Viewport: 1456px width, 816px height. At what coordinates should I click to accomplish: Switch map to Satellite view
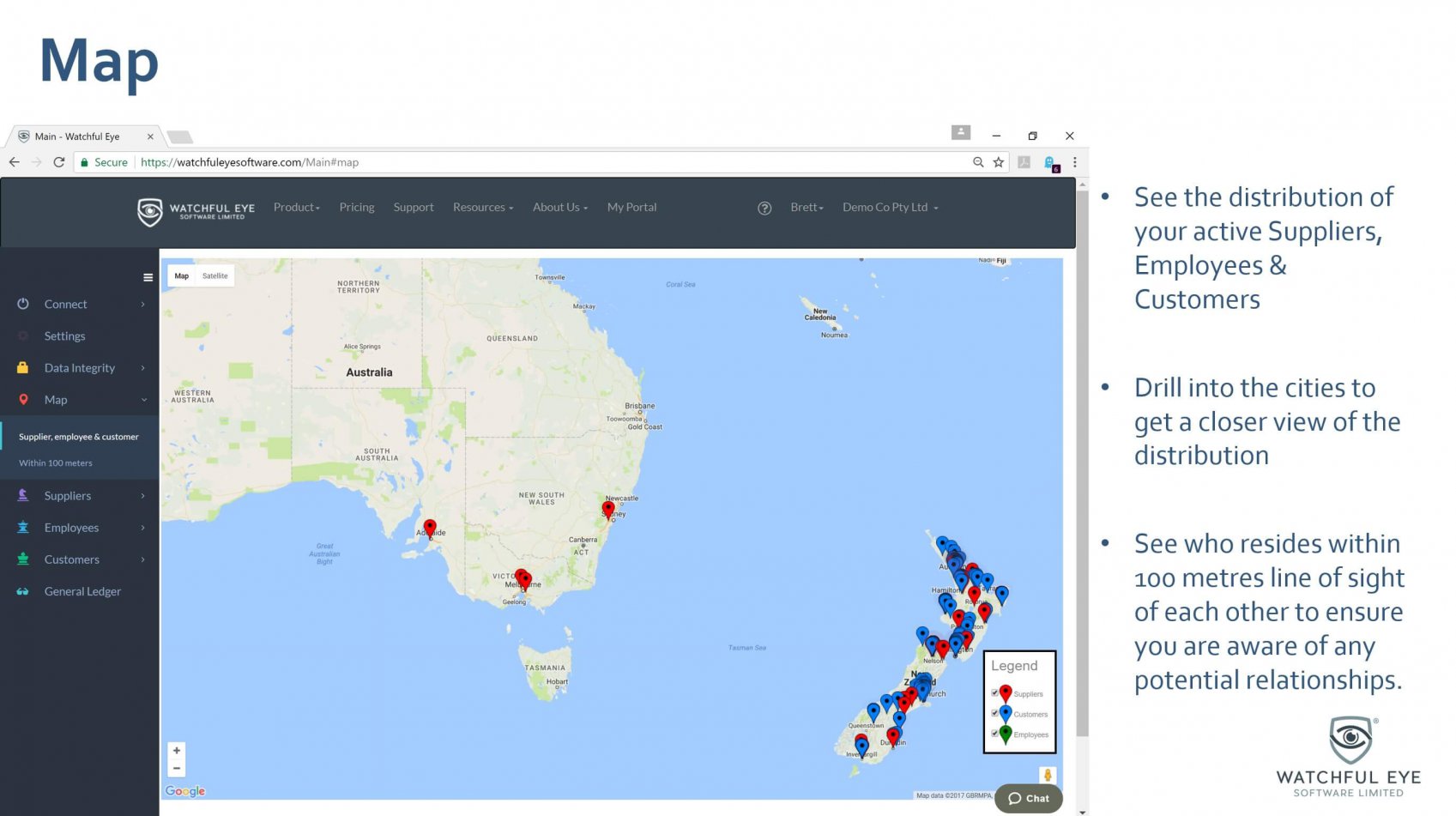point(214,276)
